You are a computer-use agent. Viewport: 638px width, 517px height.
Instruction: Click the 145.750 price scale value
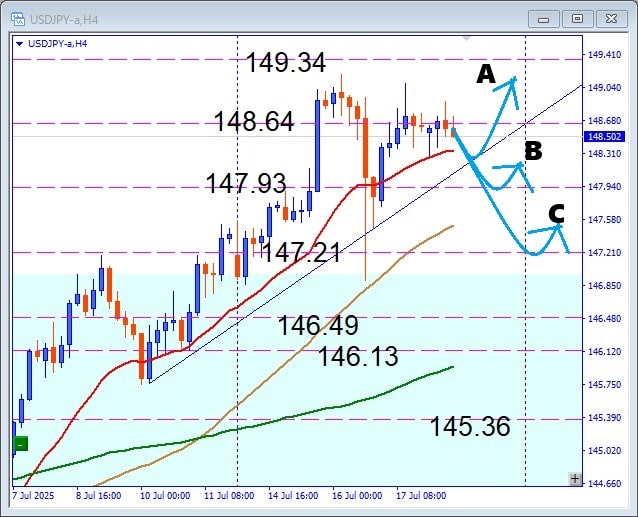point(605,384)
